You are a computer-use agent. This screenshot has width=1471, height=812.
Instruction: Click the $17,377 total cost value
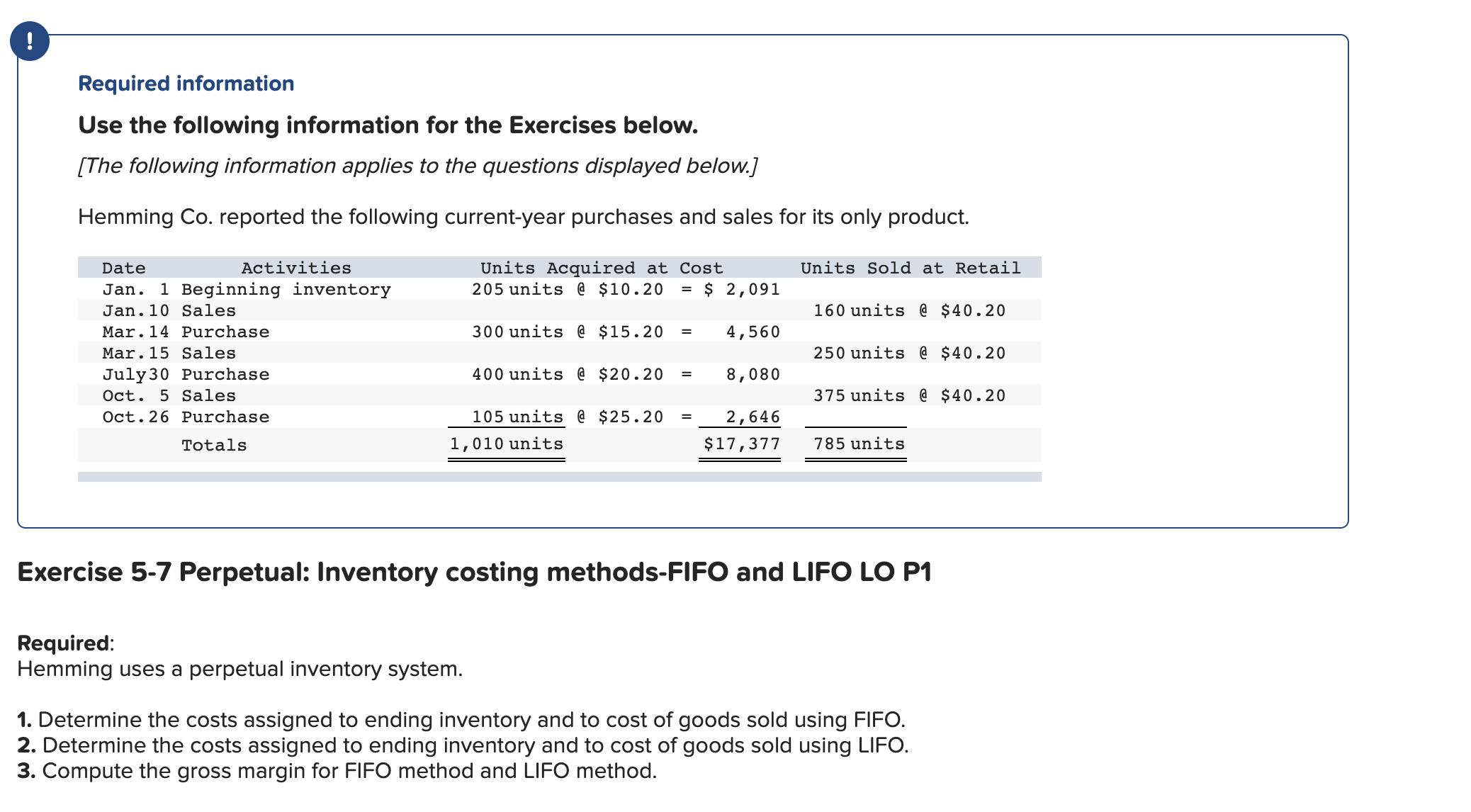[x=741, y=444]
